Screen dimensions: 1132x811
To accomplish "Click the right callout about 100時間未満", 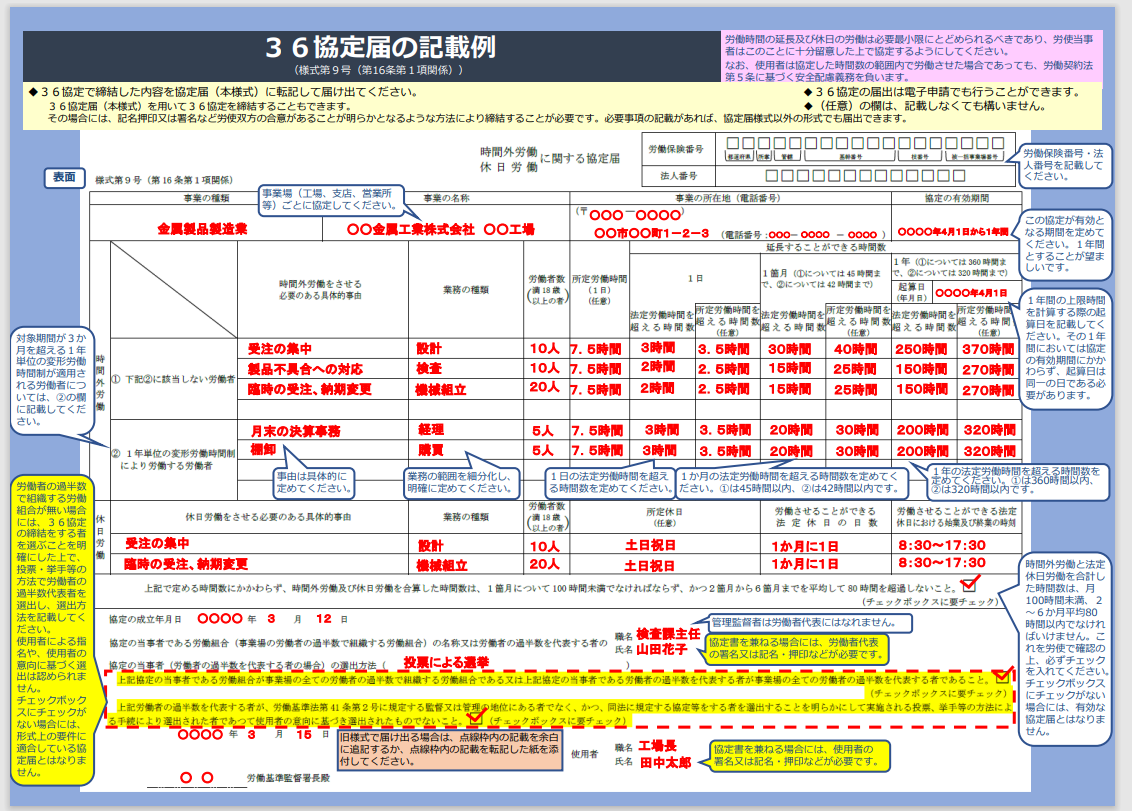I will point(1065,648).
